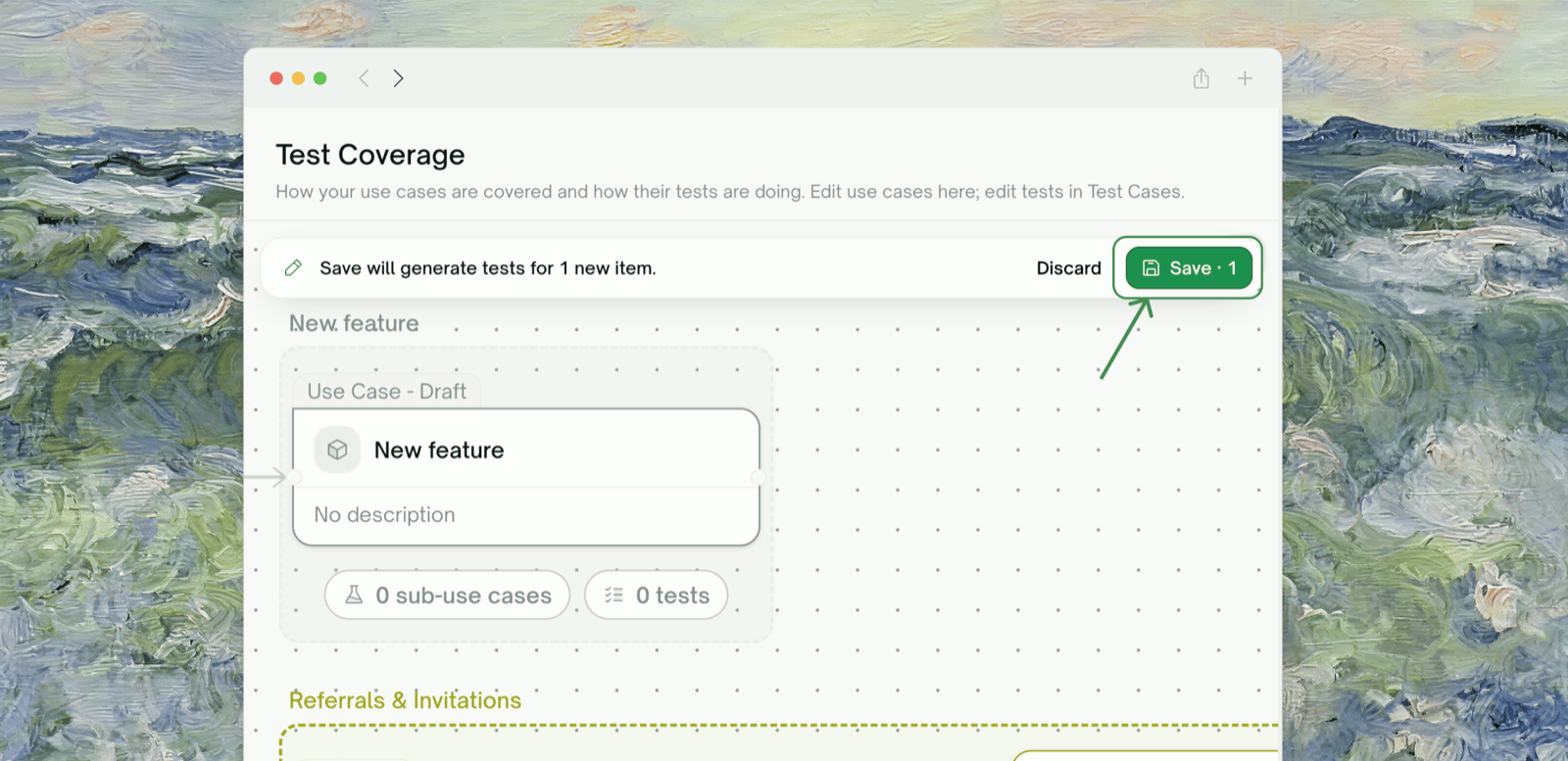The height and width of the screenshot is (761, 1568).
Task: Click the cube icon on New feature card
Action: tap(337, 450)
